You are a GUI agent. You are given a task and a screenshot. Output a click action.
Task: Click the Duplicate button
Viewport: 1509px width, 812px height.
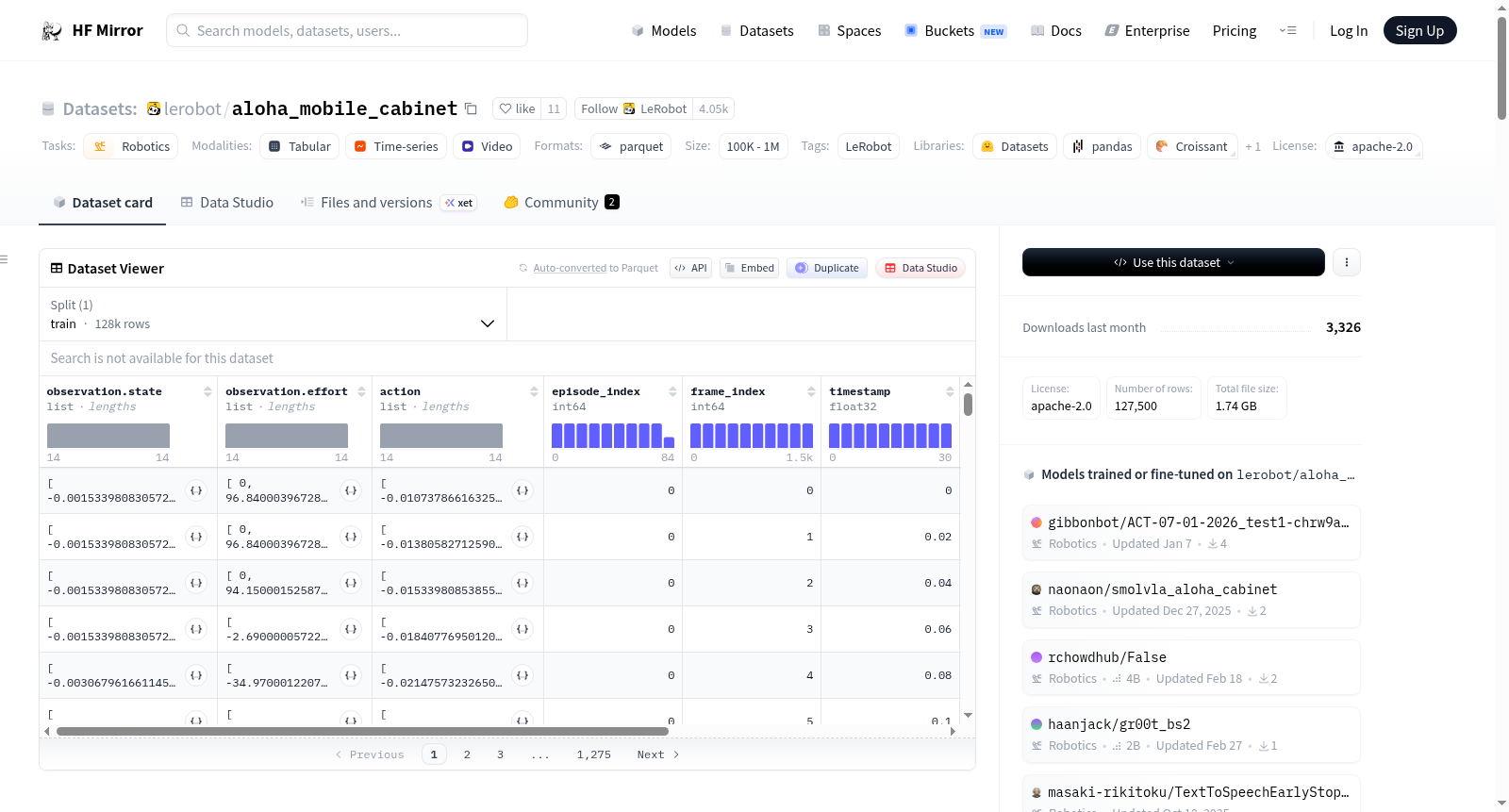point(827,268)
